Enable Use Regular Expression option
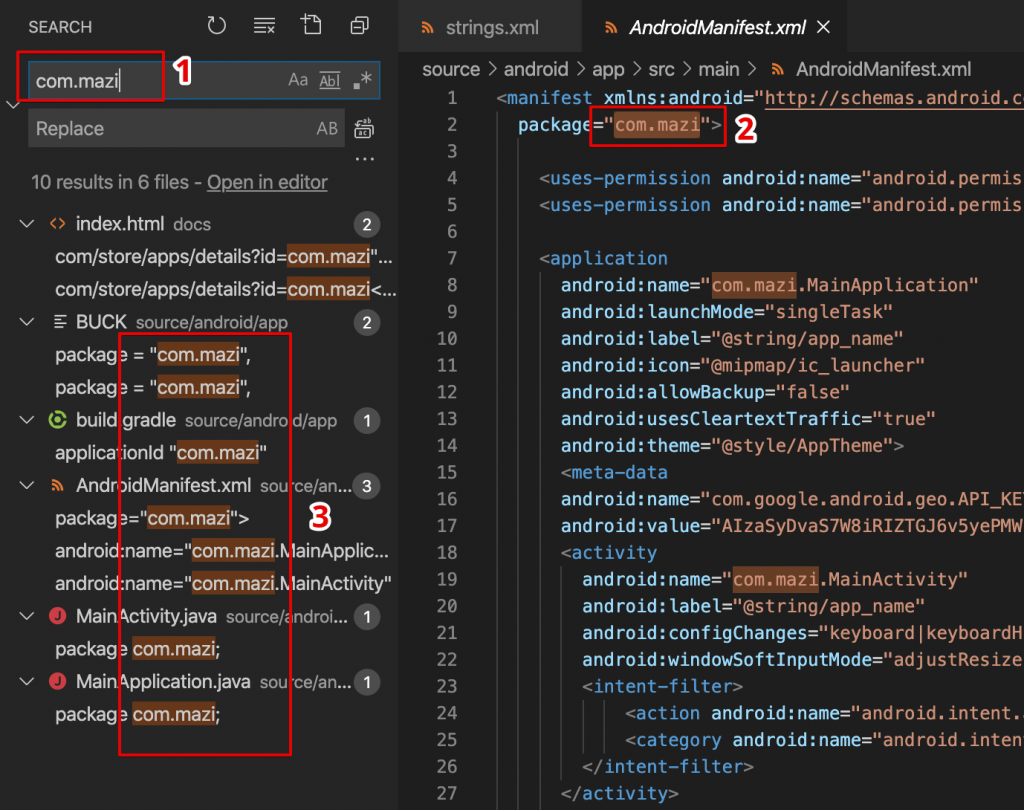Image resolution: width=1024 pixels, height=810 pixels. 363,80
